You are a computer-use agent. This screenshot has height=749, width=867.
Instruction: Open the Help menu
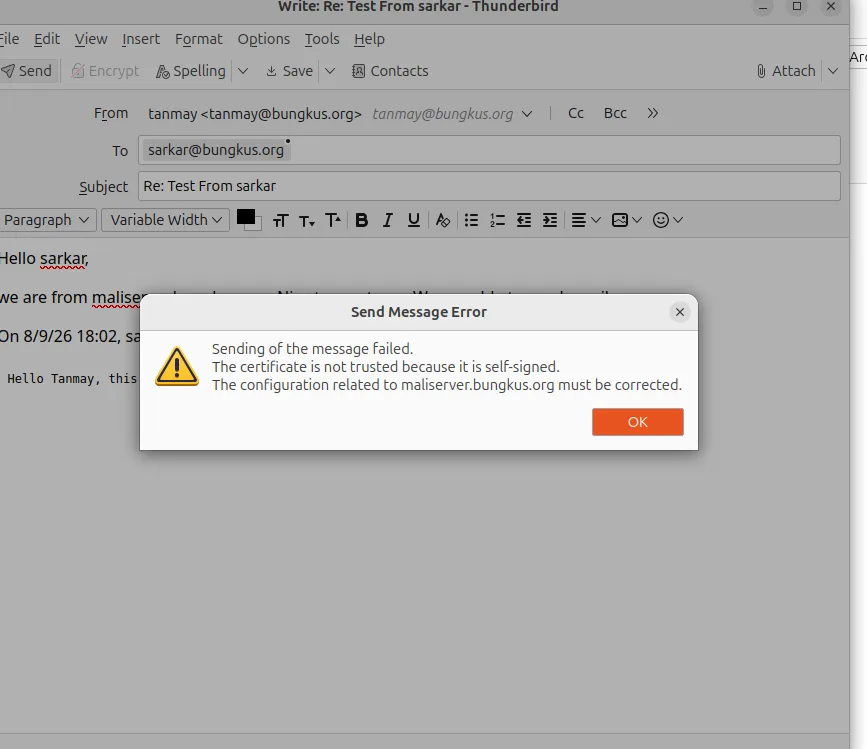(x=369, y=39)
